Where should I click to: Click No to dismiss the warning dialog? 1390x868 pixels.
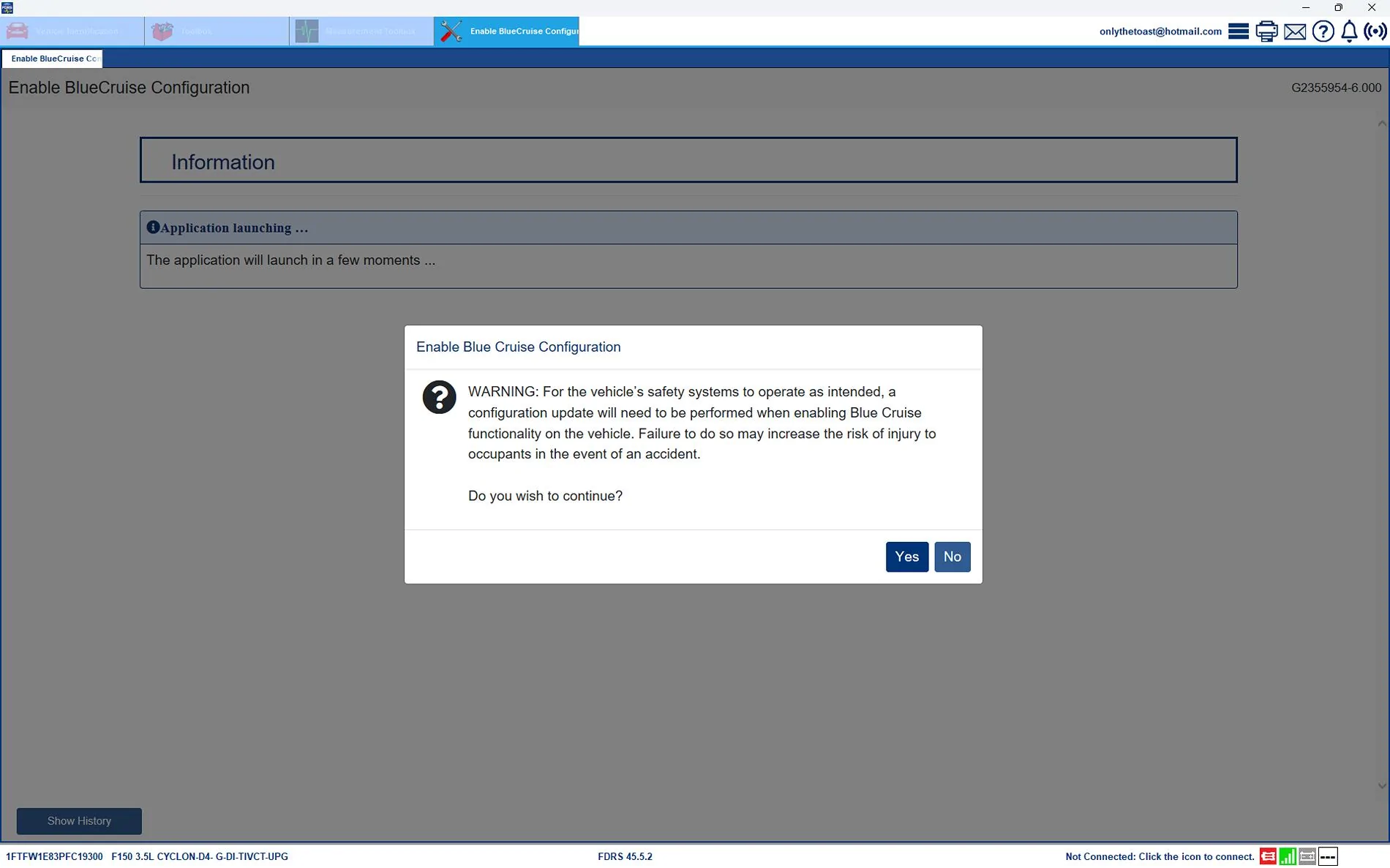[x=952, y=556]
